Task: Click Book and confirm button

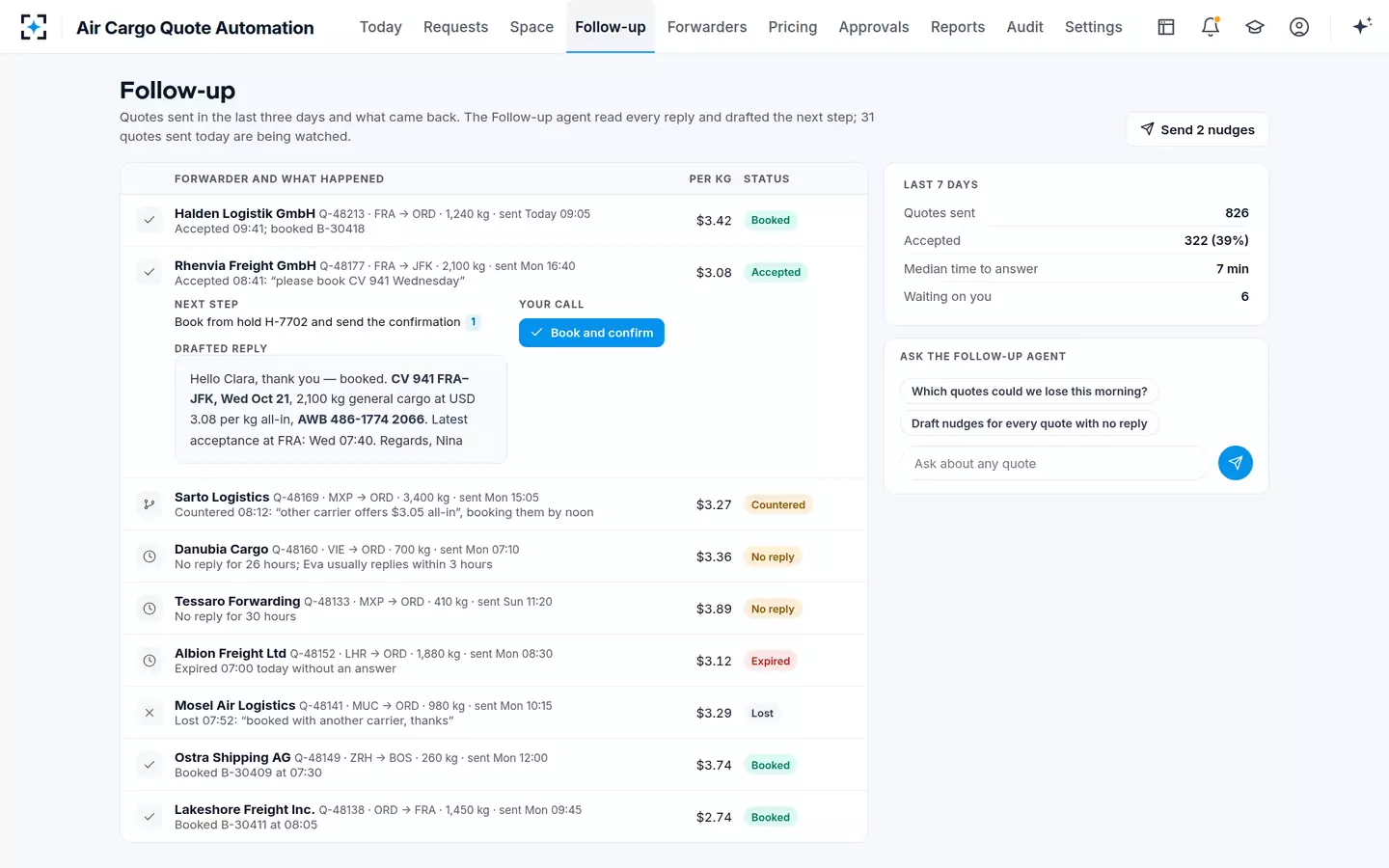Action: click(x=591, y=333)
